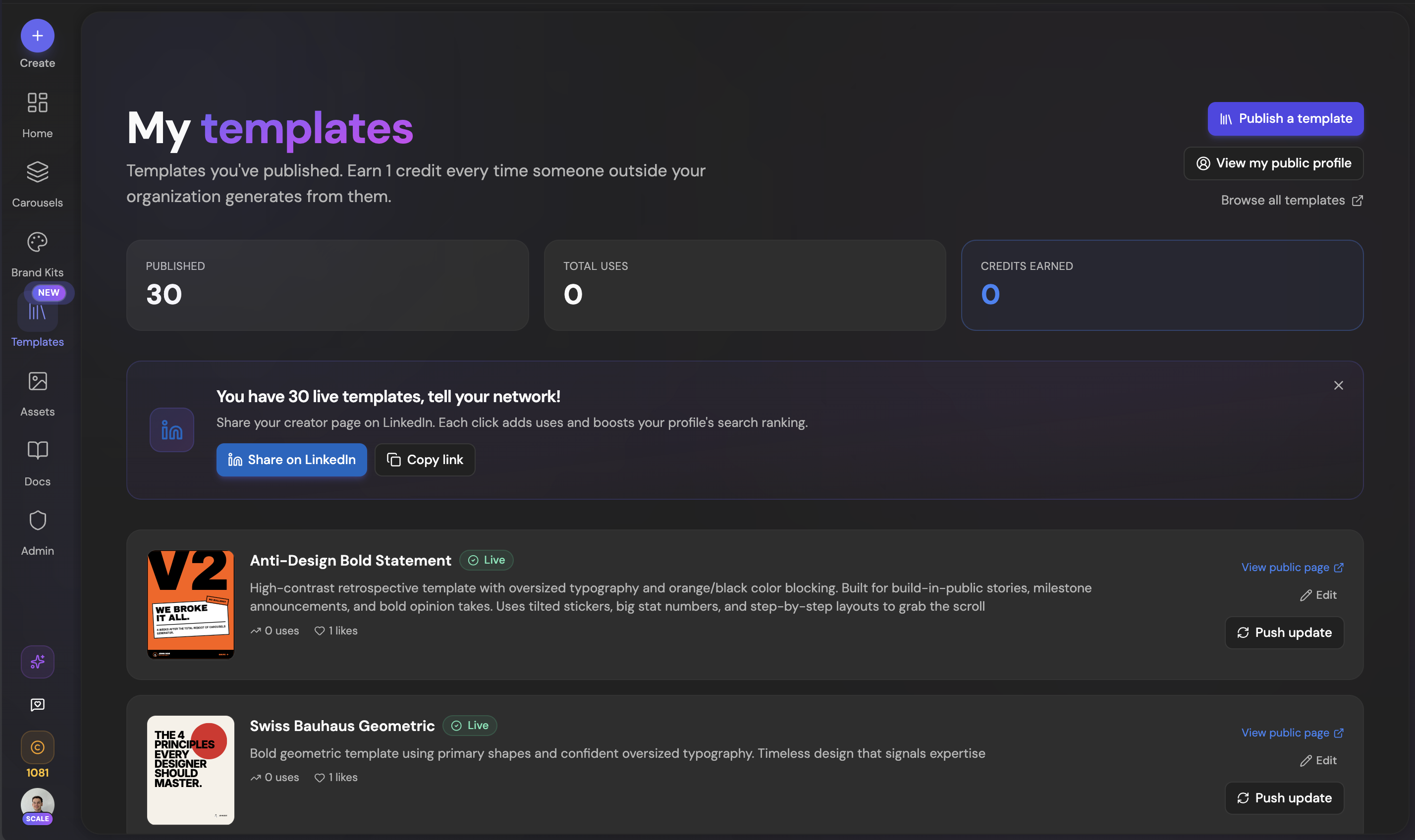Open the purple AI sparkle feature
The height and width of the screenshot is (840, 1415).
(37, 661)
